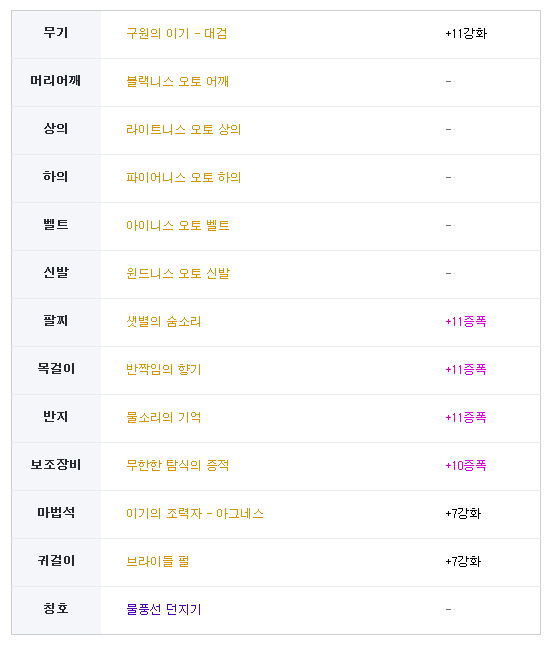Click the 마법석 category cell
The width and height of the screenshot is (556, 651).
click(x=56, y=515)
